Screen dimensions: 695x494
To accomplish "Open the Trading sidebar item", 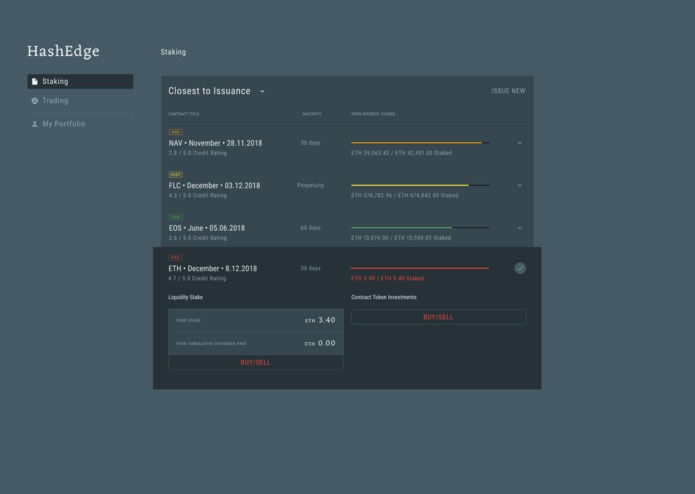I will point(80,101).
